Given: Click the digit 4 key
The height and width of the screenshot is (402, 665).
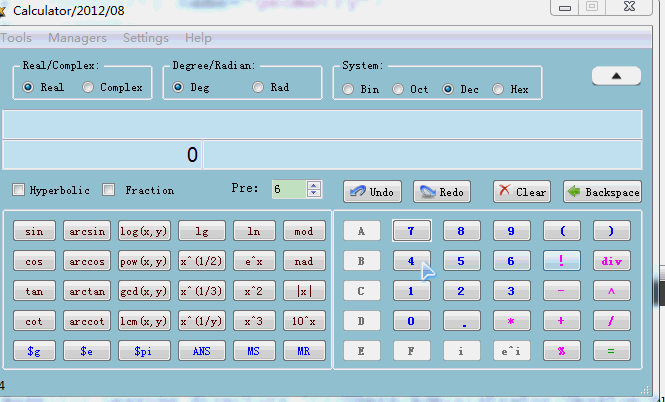Looking at the screenshot, I should click(411, 261).
